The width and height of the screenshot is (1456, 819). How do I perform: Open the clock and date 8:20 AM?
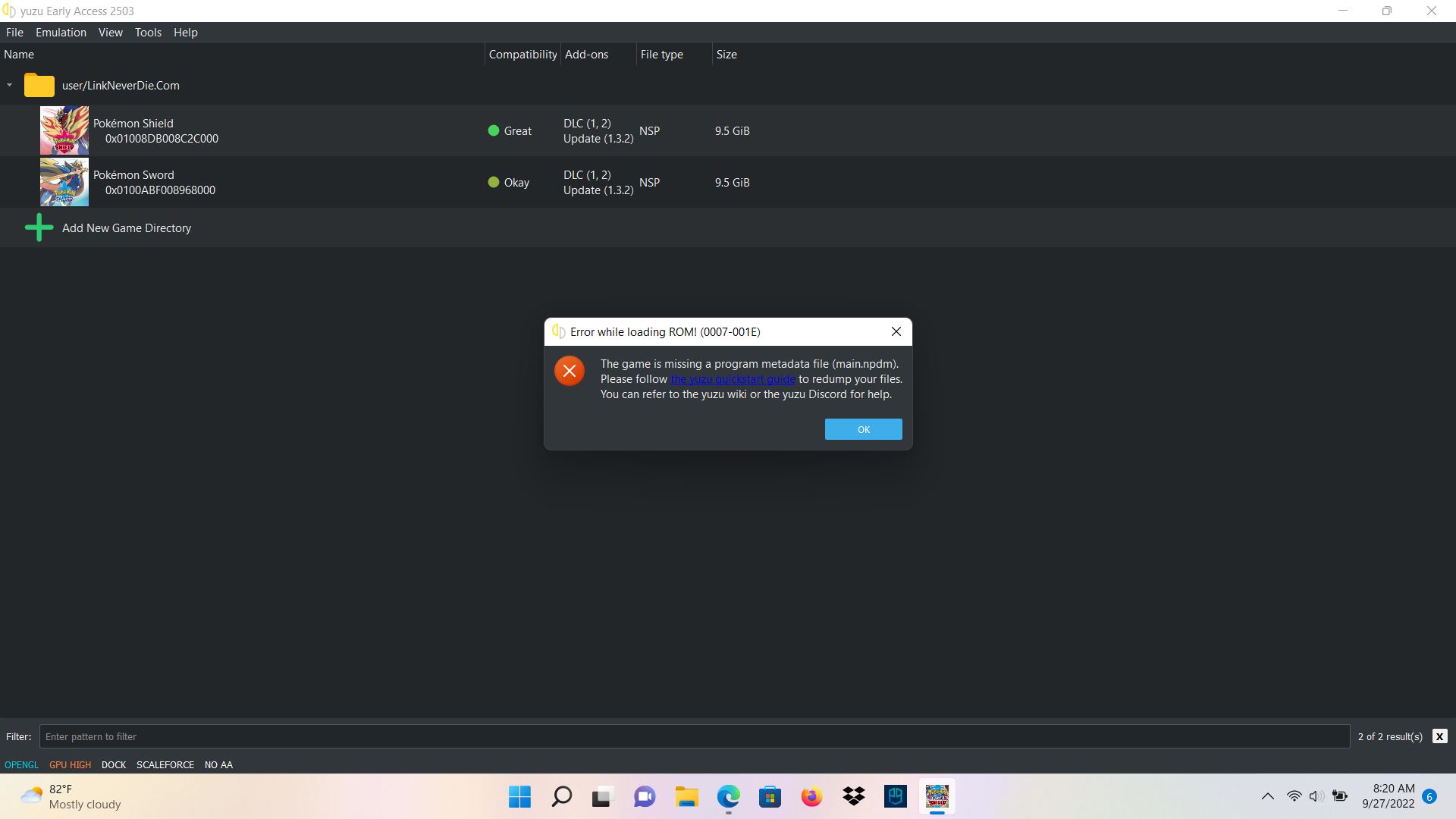[1388, 796]
